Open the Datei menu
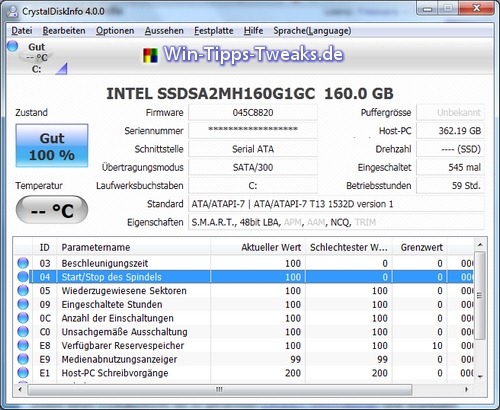Viewport: 500px width, 410px height. tap(22, 31)
